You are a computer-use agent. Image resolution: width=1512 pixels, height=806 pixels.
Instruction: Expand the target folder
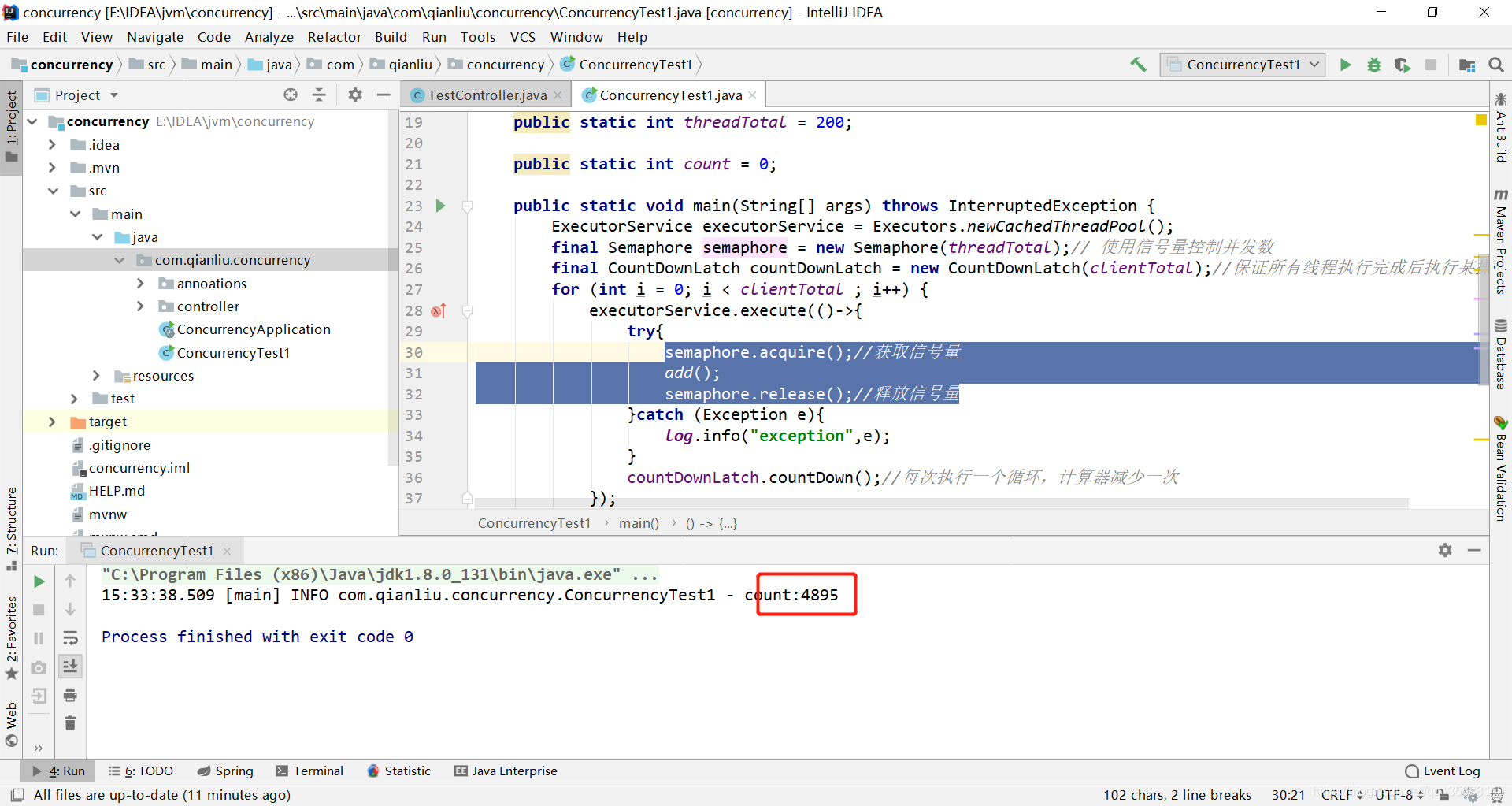(52, 422)
